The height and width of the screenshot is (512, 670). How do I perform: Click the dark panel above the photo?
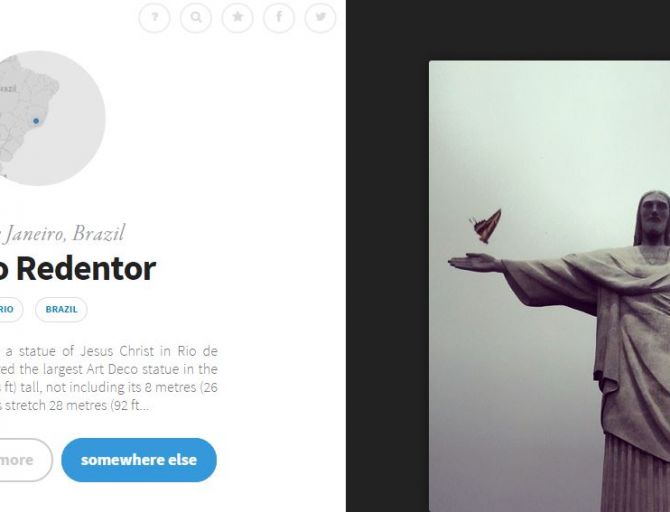508,30
